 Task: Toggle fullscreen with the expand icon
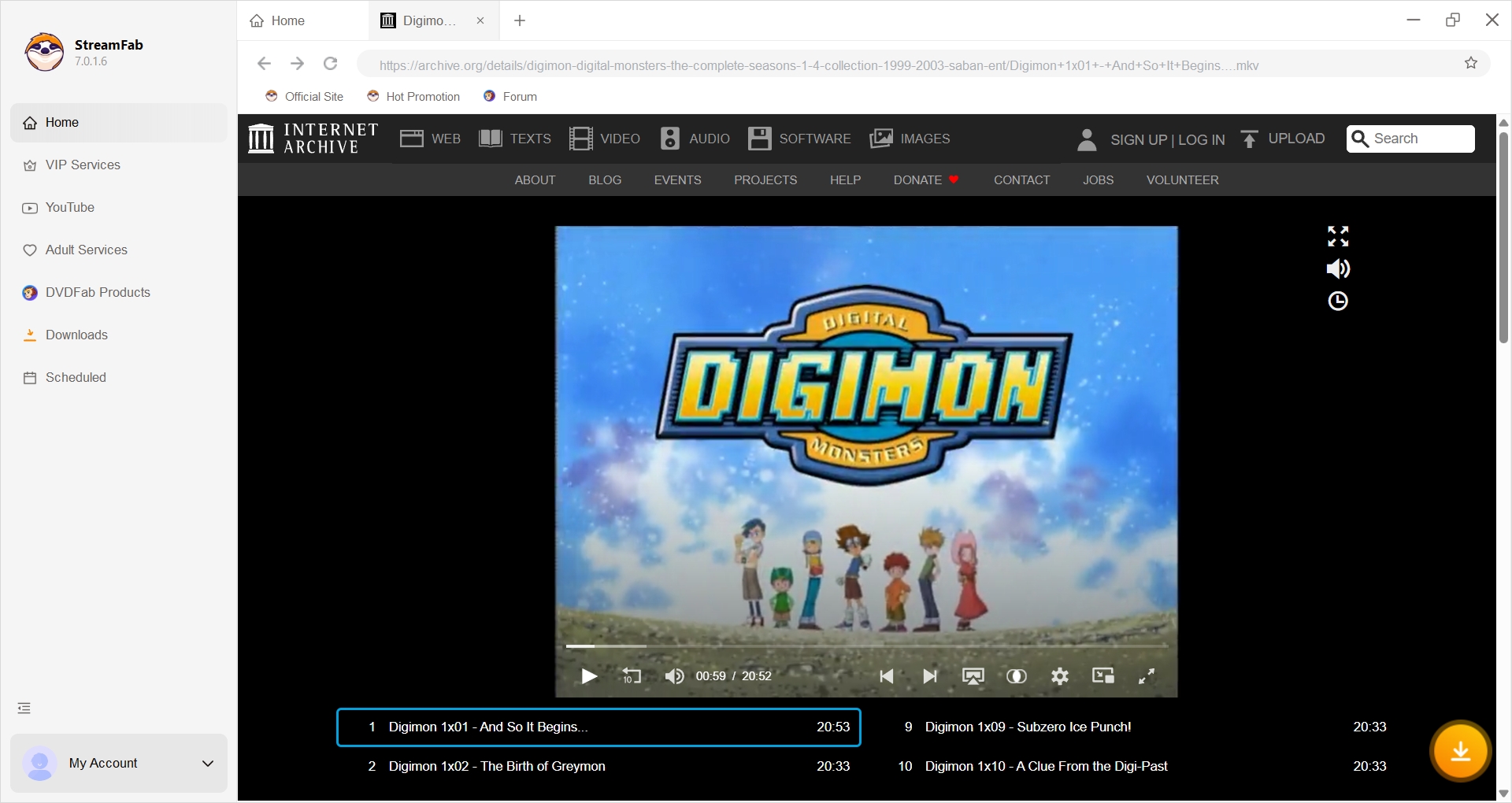[x=1146, y=676]
